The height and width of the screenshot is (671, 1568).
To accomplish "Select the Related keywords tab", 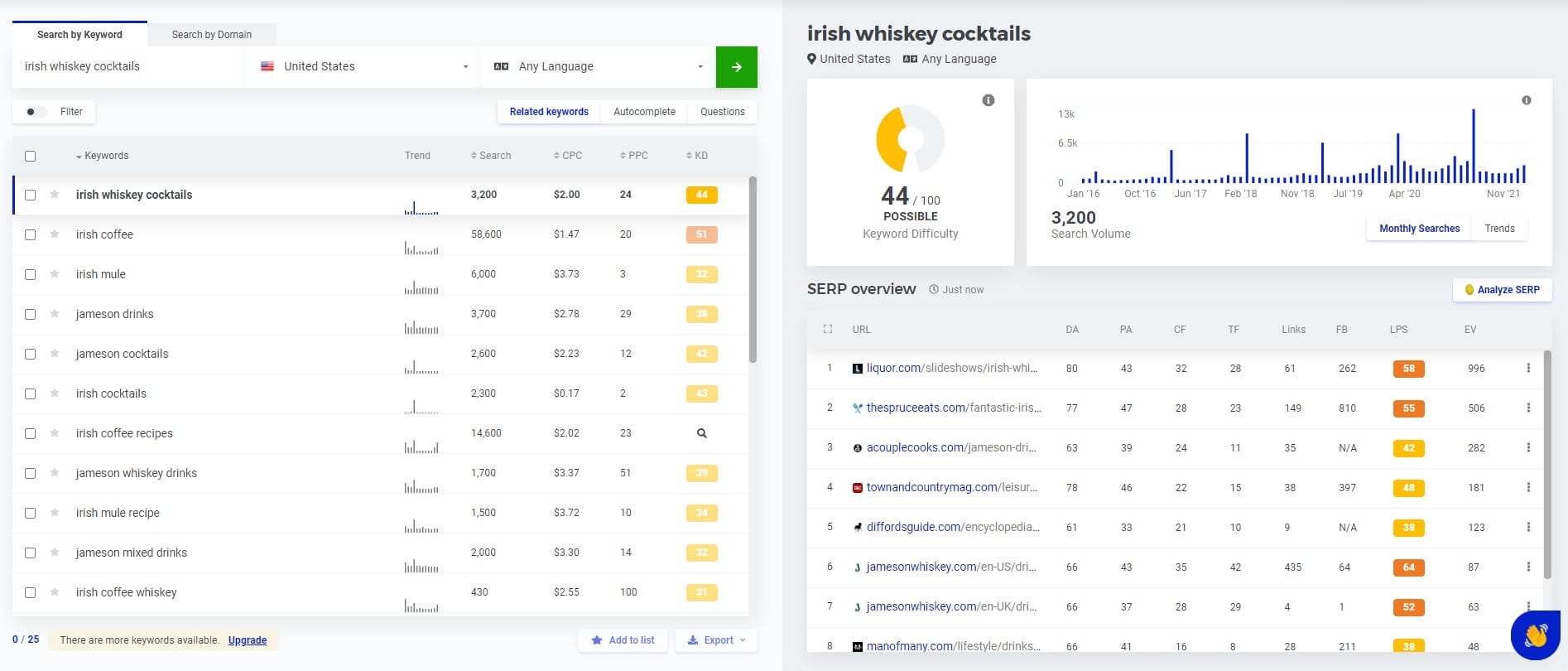I will coord(549,112).
